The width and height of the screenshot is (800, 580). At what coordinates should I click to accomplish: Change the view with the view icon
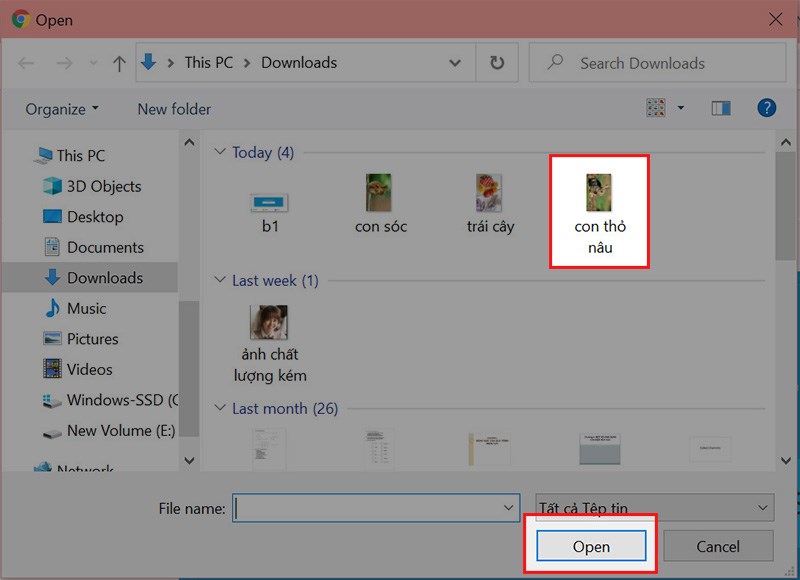[x=656, y=108]
